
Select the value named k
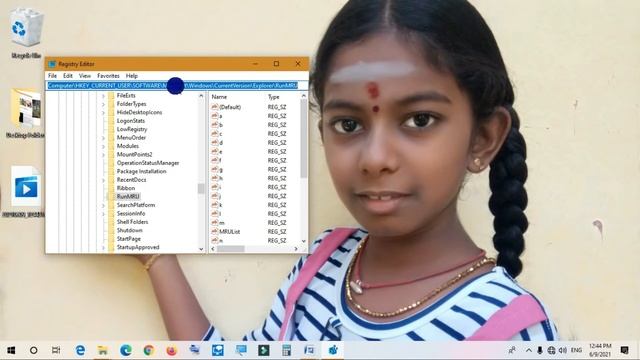[220, 205]
